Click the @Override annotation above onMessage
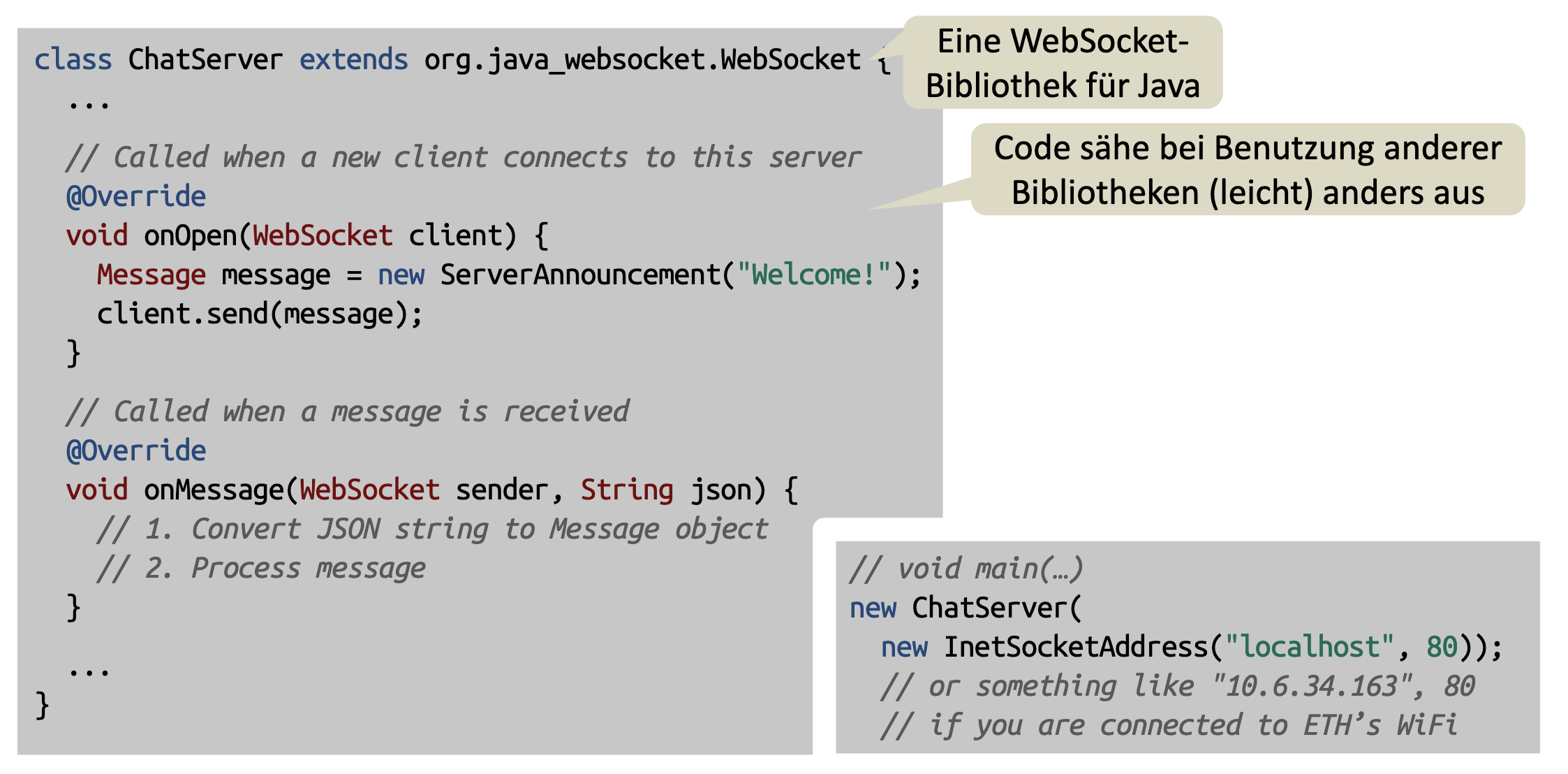The width and height of the screenshot is (1568, 774). click(x=136, y=451)
